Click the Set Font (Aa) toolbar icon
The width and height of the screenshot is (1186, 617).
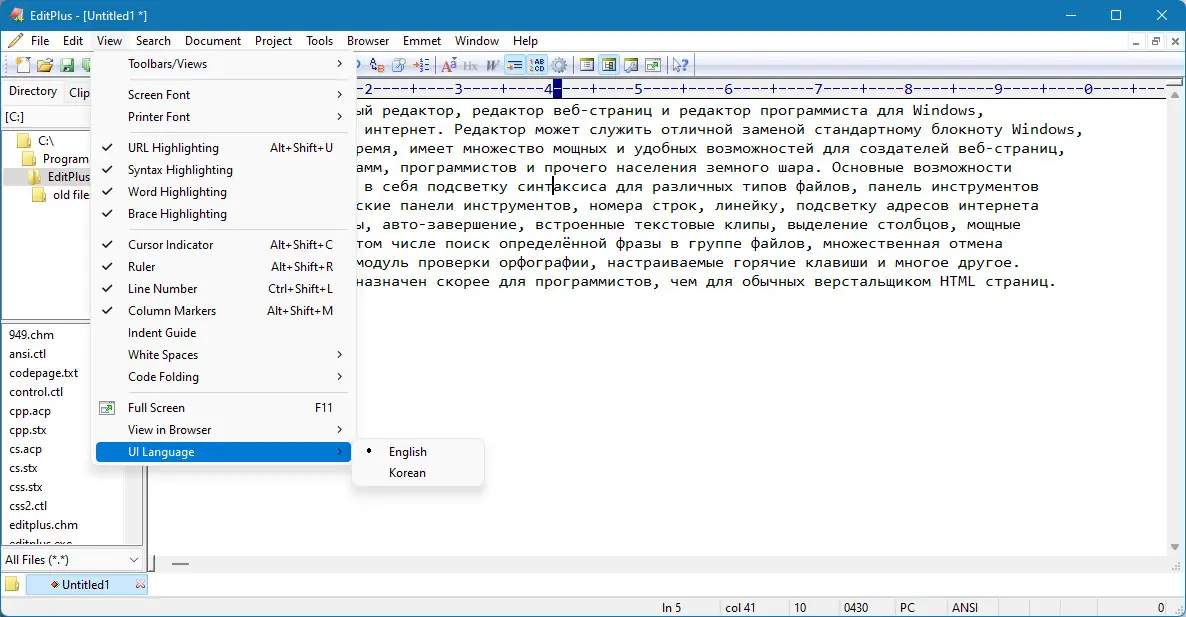point(449,65)
